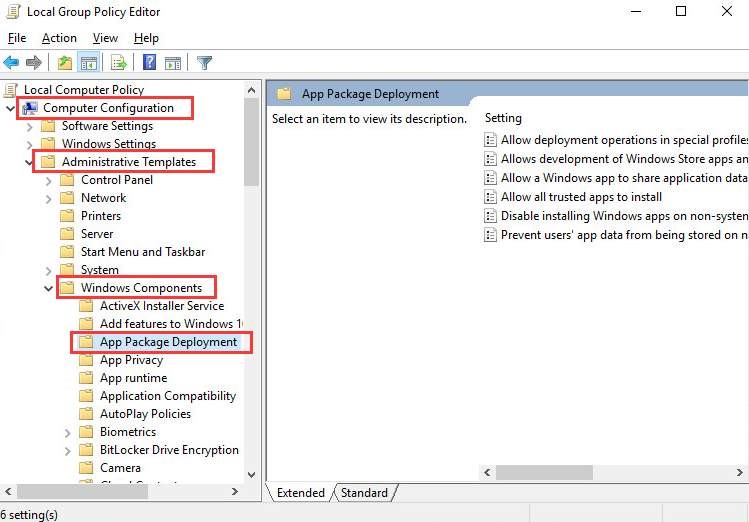Image resolution: width=749 pixels, height=522 pixels.
Task: Open the View menu
Action: pyautogui.click(x=105, y=38)
